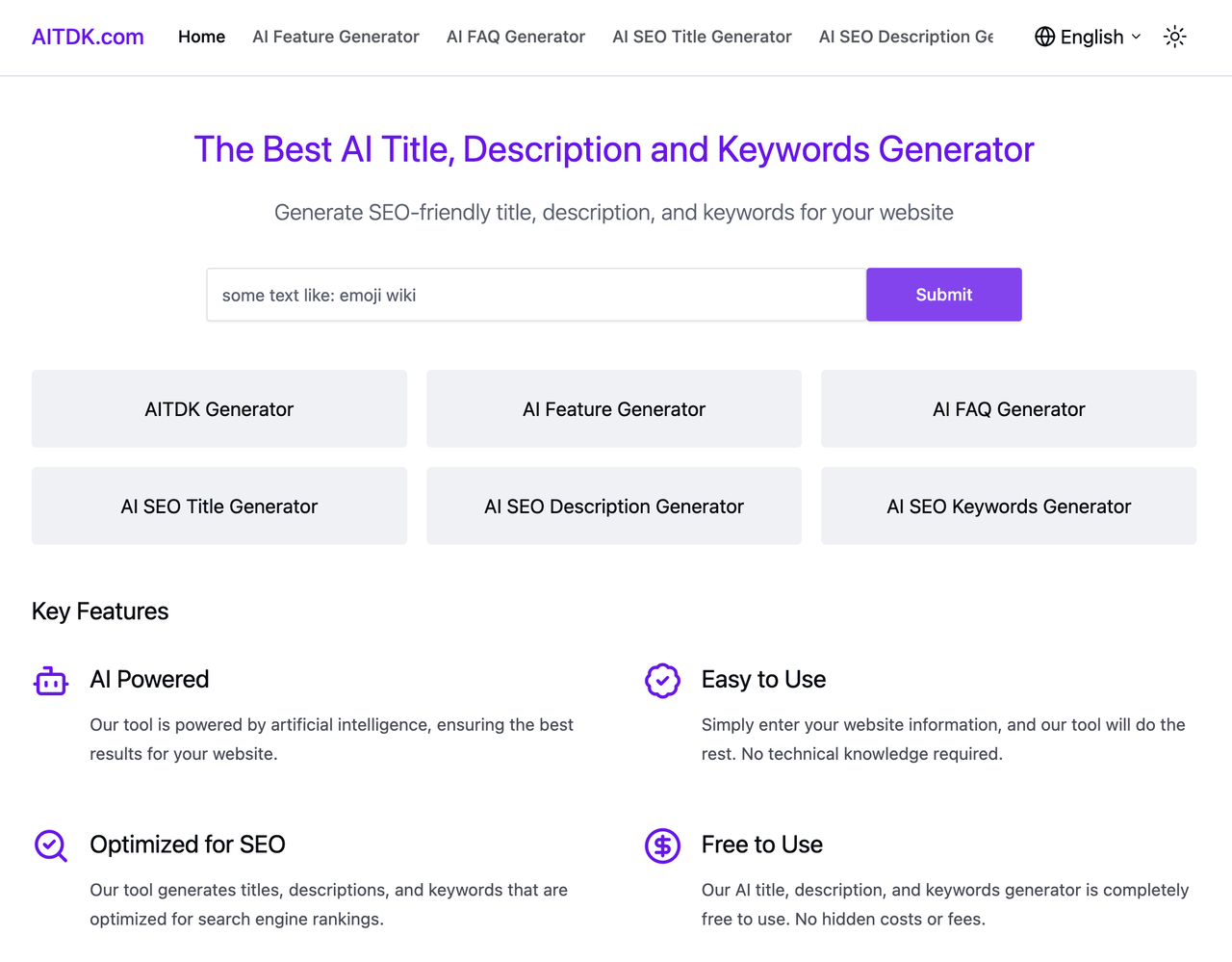
Task: Open AI FAQ Generator in top navigation
Action: click(516, 37)
